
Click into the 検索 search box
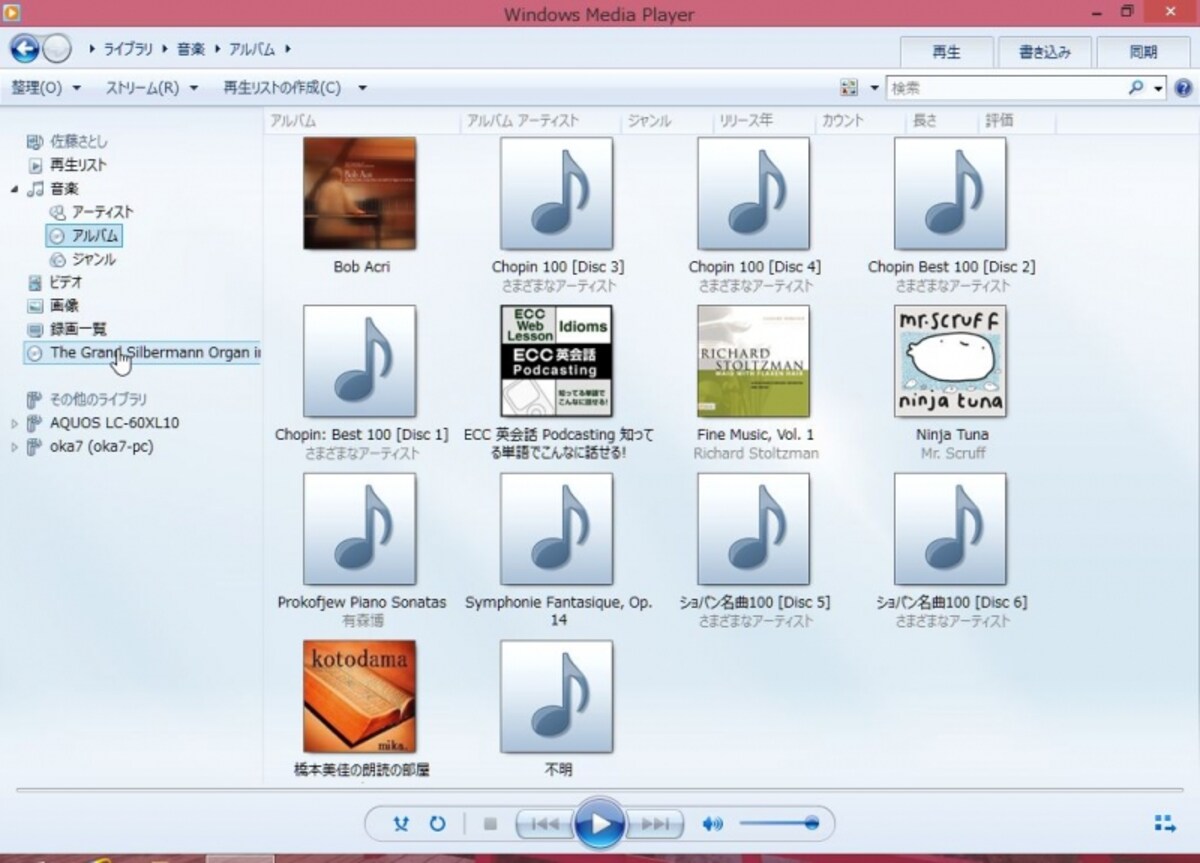point(1006,88)
